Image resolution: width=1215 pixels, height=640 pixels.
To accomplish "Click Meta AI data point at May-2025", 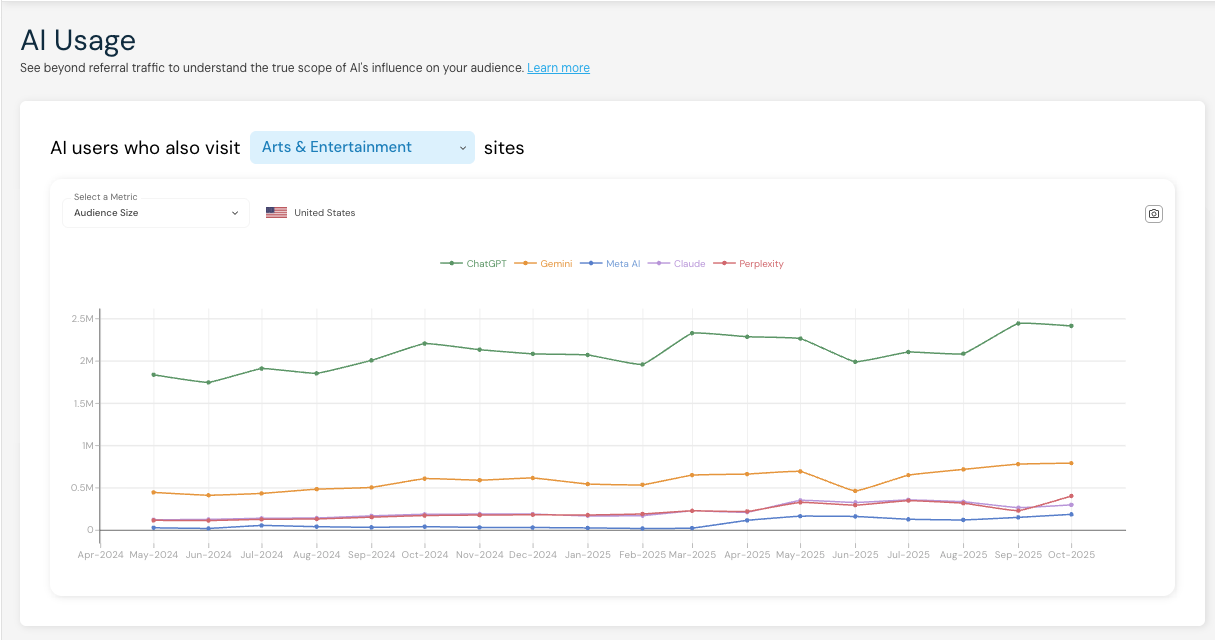I will tap(800, 516).
